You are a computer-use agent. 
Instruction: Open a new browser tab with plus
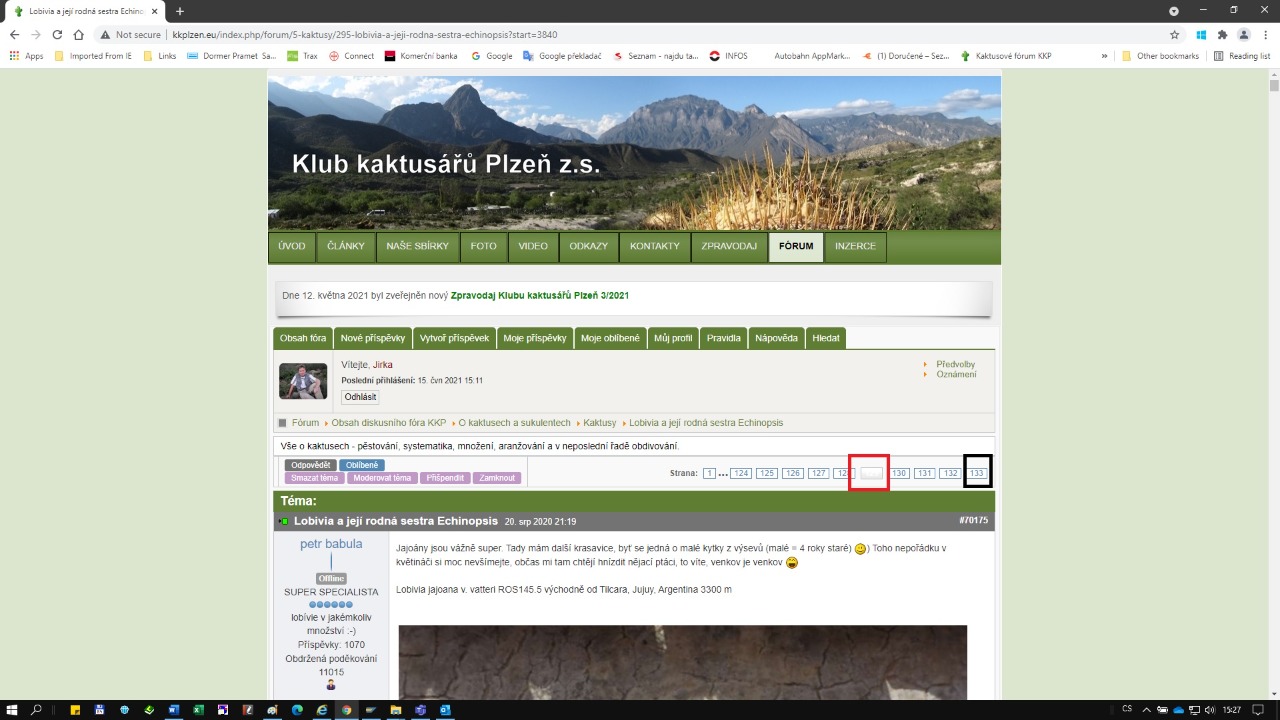(180, 11)
